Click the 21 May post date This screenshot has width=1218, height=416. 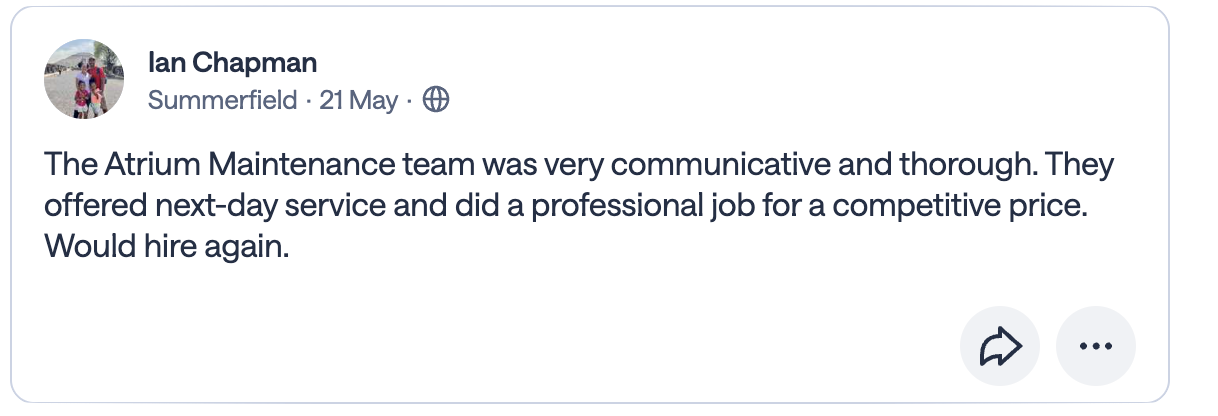click(358, 100)
